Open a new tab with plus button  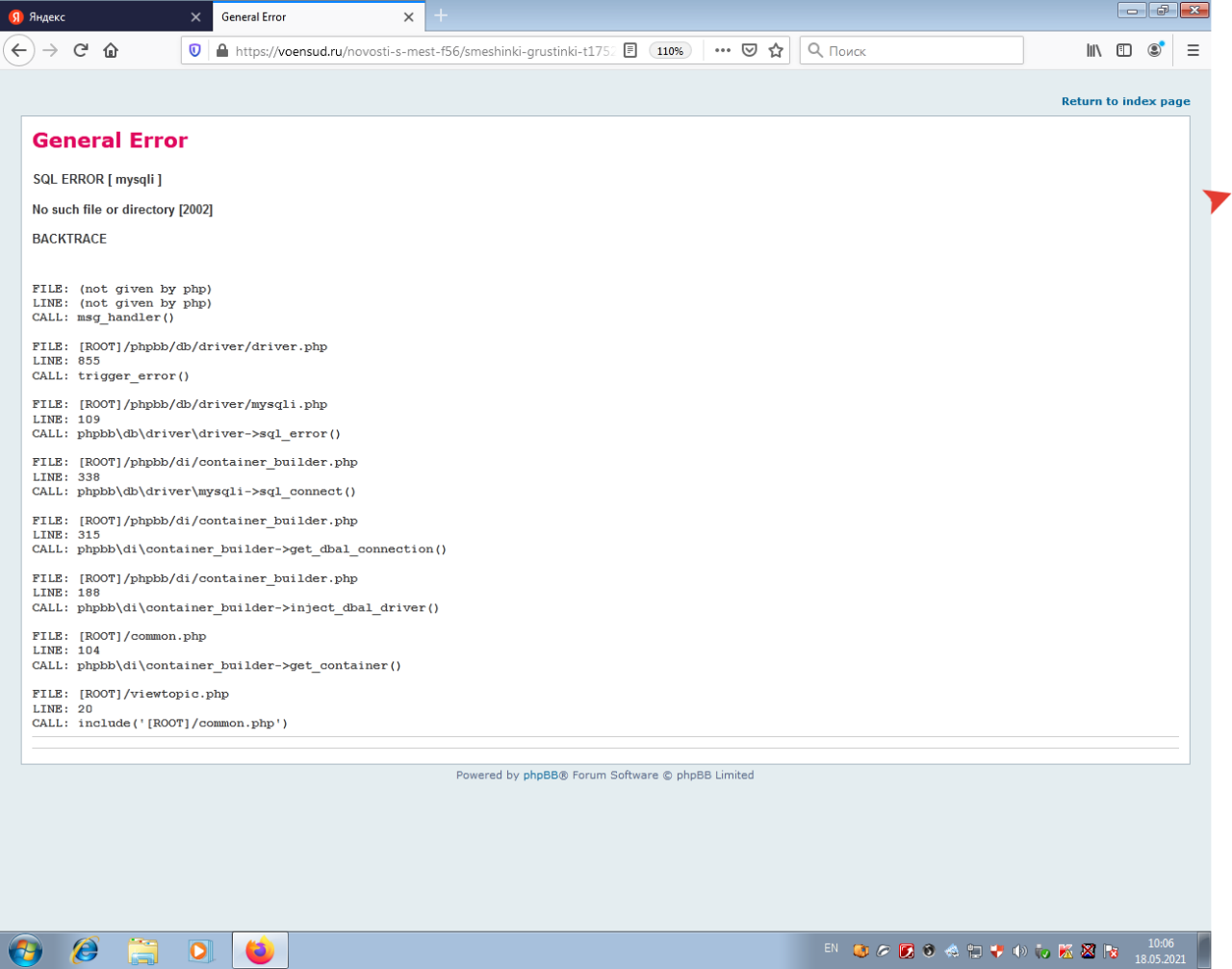441,15
